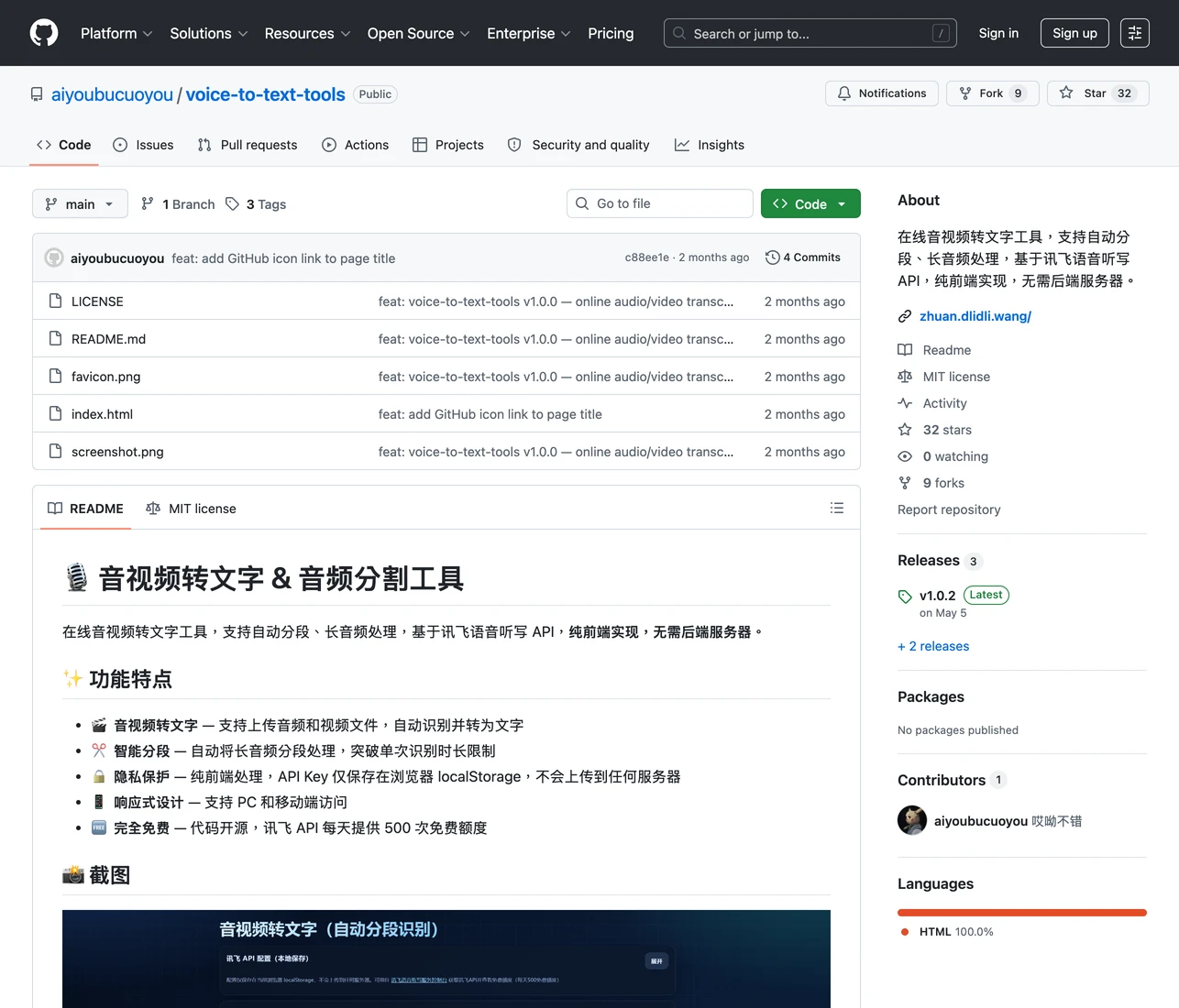The height and width of the screenshot is (1008, 1179).
Task: Open the Actions tab
Action: click(356, 145)
